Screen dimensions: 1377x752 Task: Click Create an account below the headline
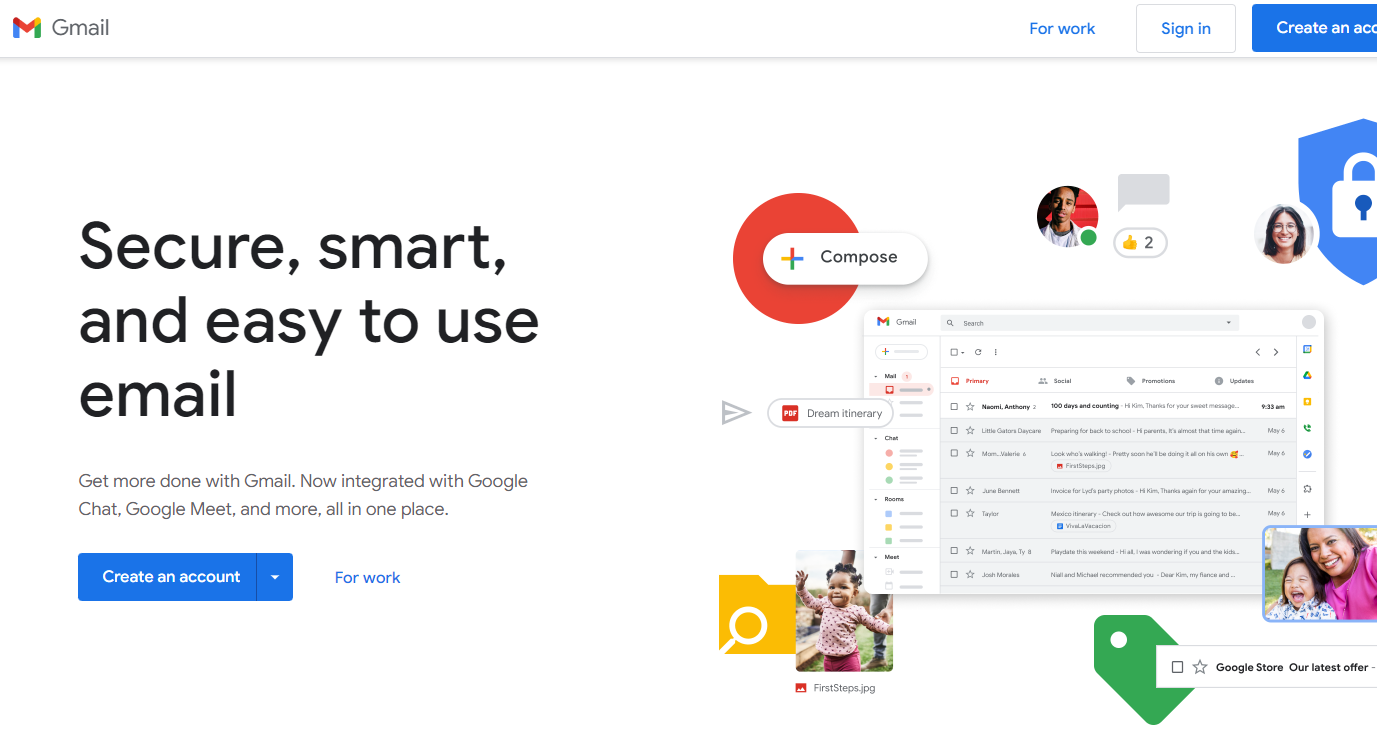(167, 577)
